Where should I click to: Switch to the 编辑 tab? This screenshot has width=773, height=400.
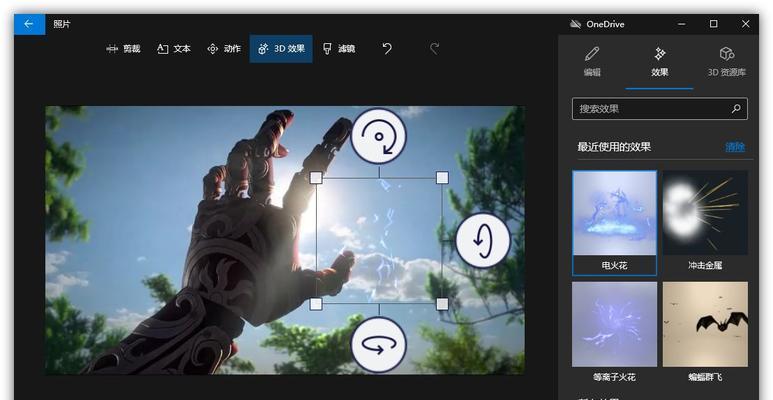point(592,61)
